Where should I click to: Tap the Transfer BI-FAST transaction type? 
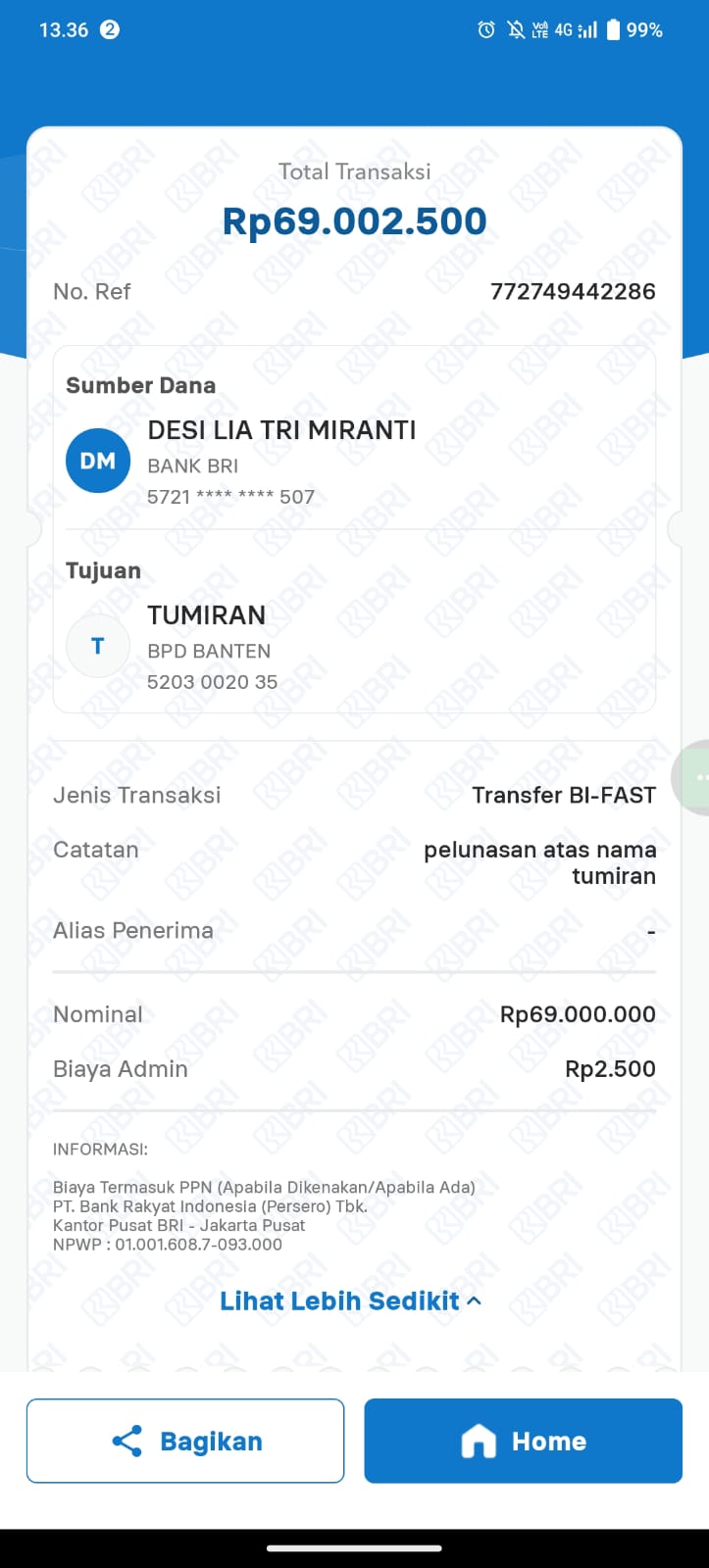(x=564, y=795)
